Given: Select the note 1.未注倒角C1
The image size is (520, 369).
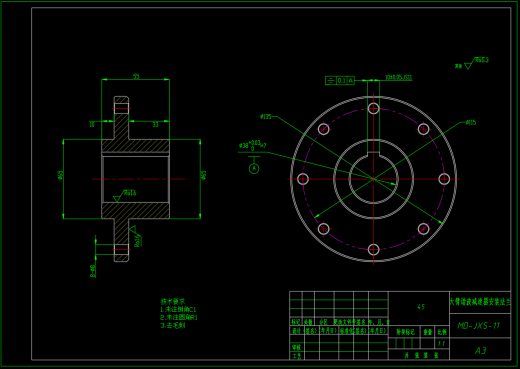Looking at the screenshot, I should pyautogui.click(x=178, y=310).
